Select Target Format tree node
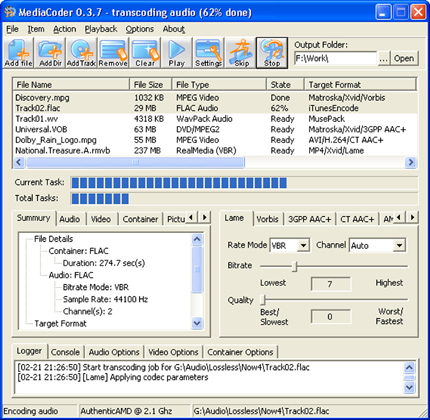Image resolution: width=430 pixels, height=420 pixels. [60, 324]
